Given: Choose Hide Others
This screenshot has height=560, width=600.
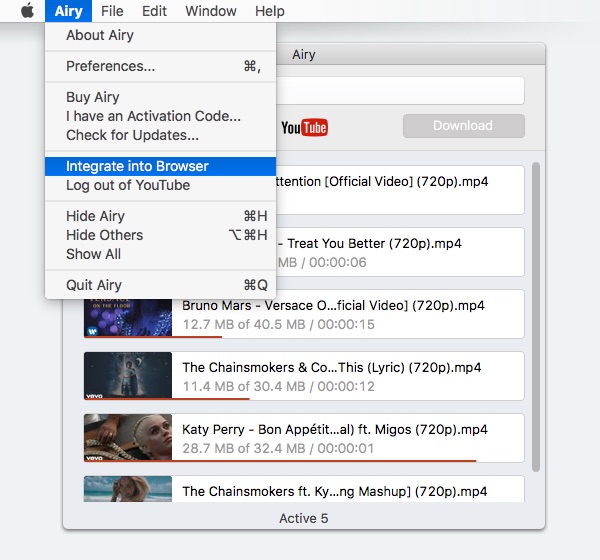Looking at the screenshot, I should pos(160,235).
